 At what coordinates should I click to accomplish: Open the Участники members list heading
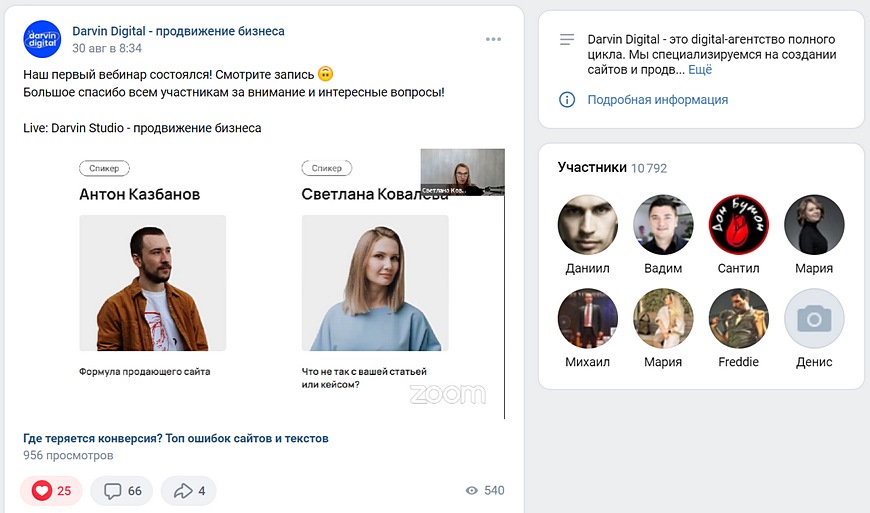[592, 167]
